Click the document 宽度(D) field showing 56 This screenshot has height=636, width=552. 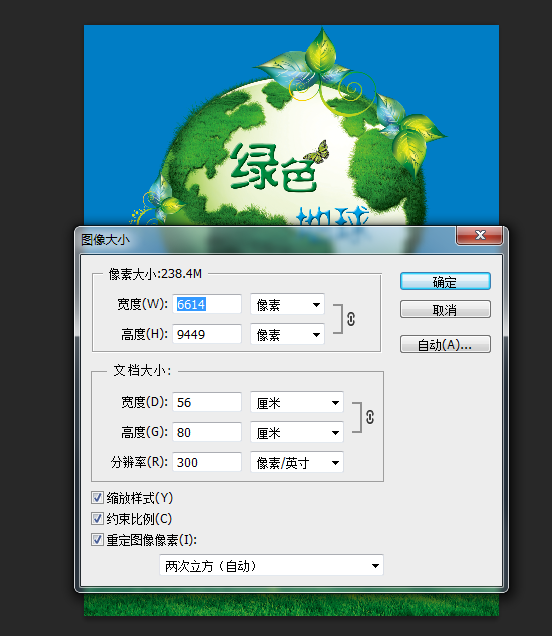pyautogui.click(x=207, y=402)
